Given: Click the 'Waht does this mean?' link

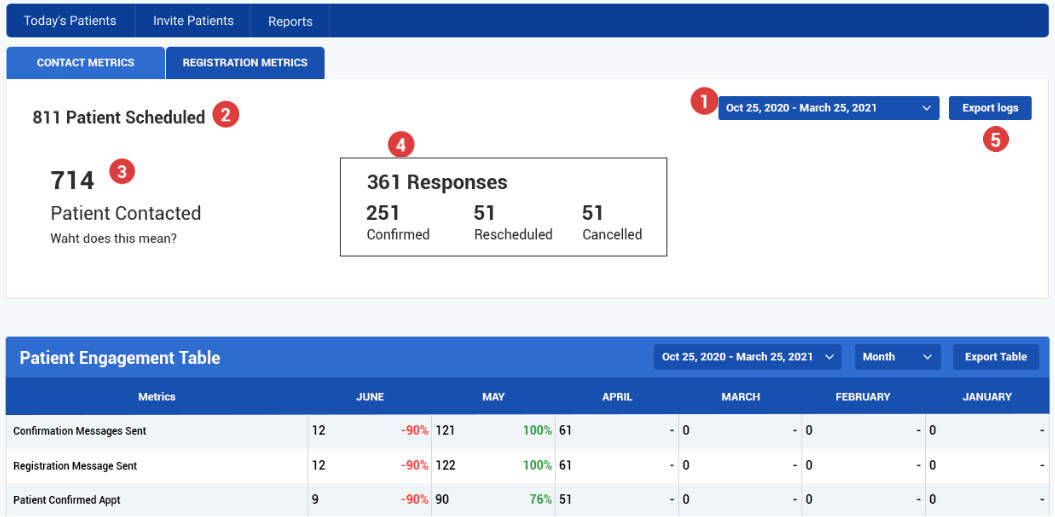Looking at the screenshot, I should tap(114, 239).
